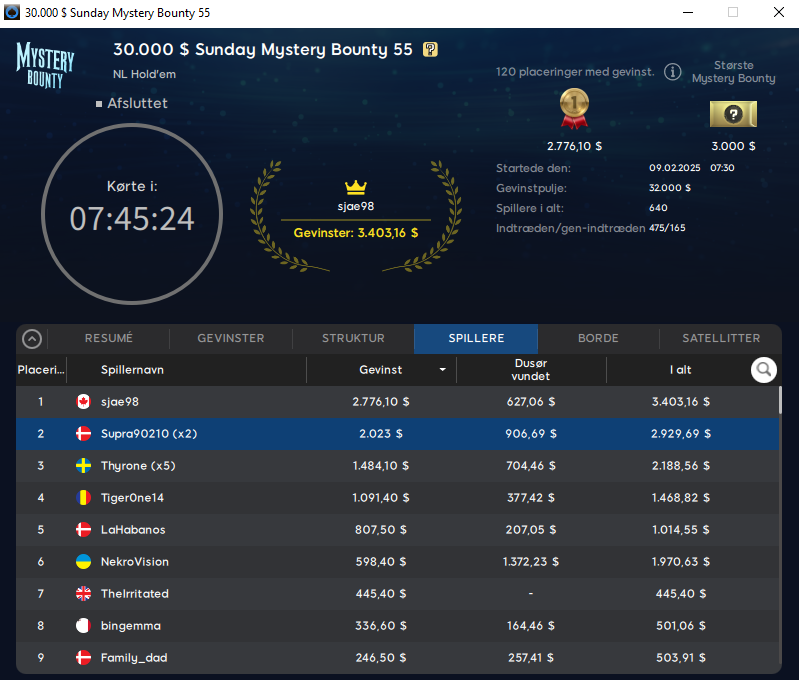Click Supra90210's 2.929,69 $ total
This screenshot has height=680, width=799.
click(x=680, y=434)
